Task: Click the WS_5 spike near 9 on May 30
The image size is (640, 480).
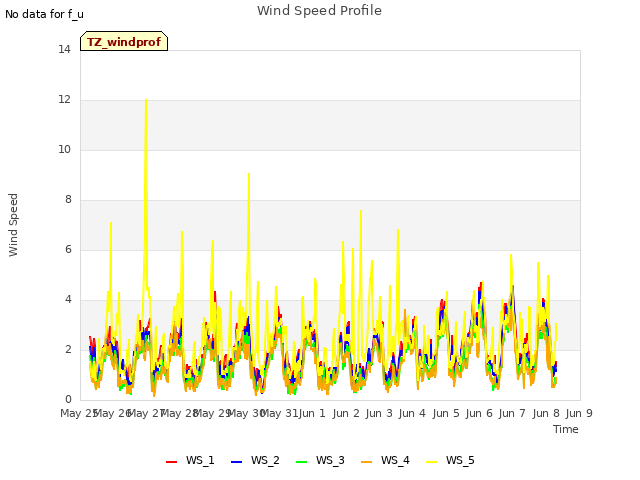Action: coord(249,175)
